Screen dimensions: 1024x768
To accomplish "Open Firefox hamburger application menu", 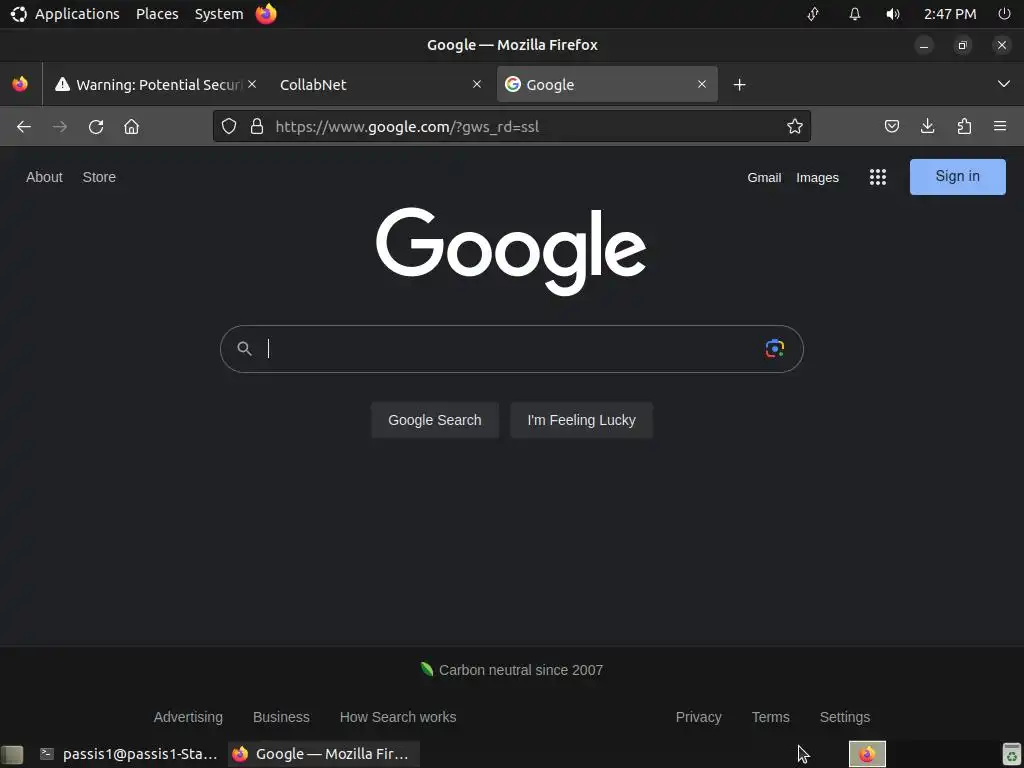I will 1000,126.
